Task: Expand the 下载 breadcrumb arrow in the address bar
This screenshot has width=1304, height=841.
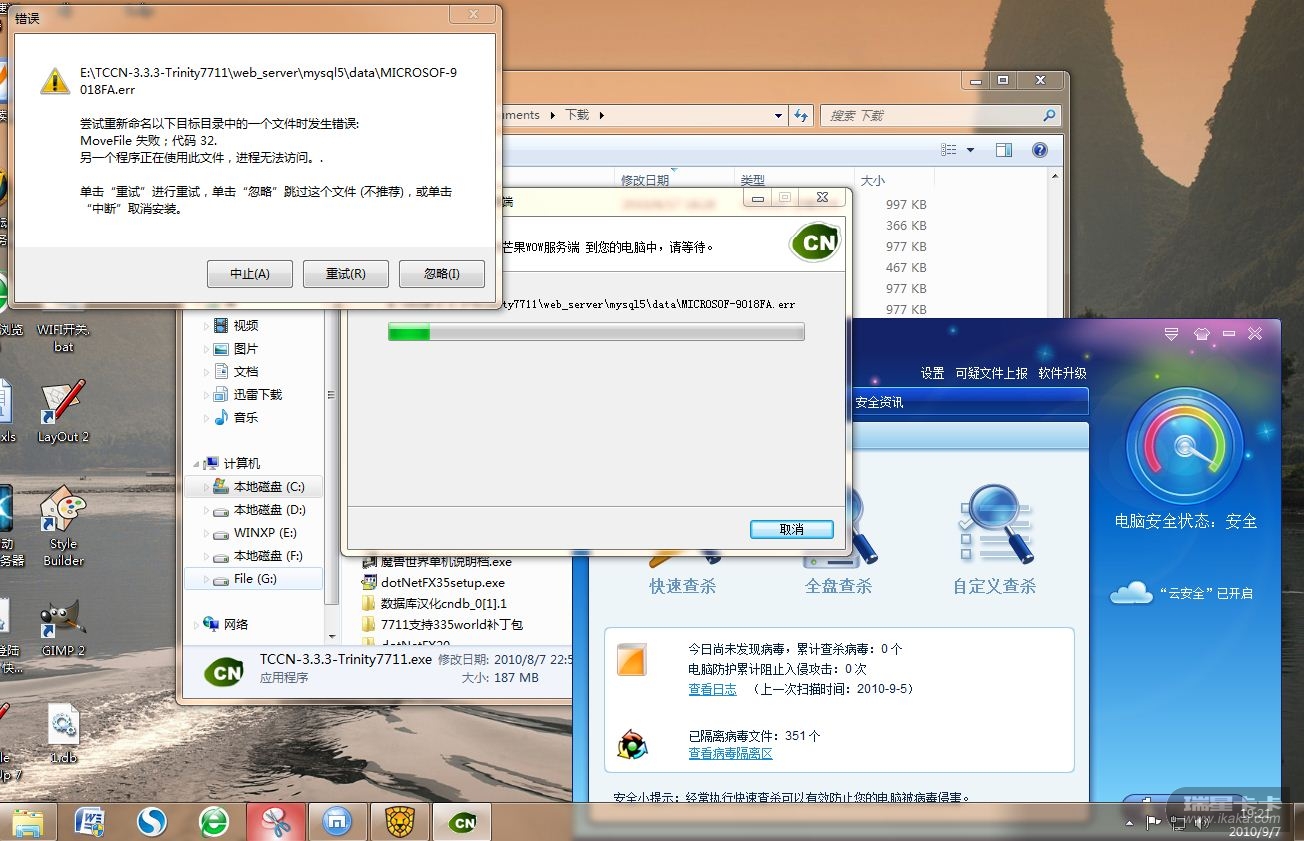Action: tap(602, 115)
